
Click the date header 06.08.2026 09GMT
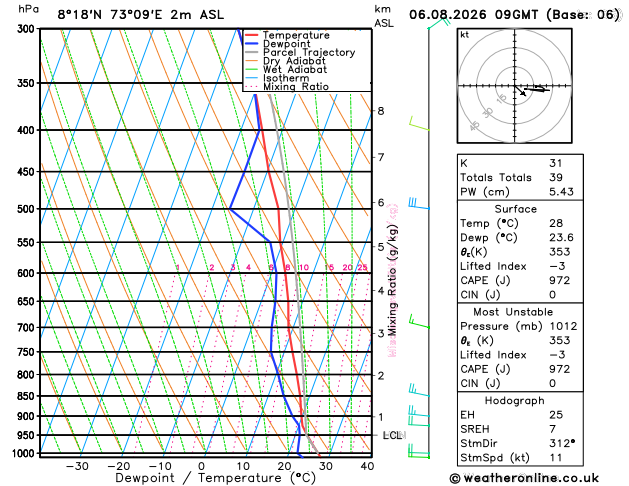(x=473, y=15)
